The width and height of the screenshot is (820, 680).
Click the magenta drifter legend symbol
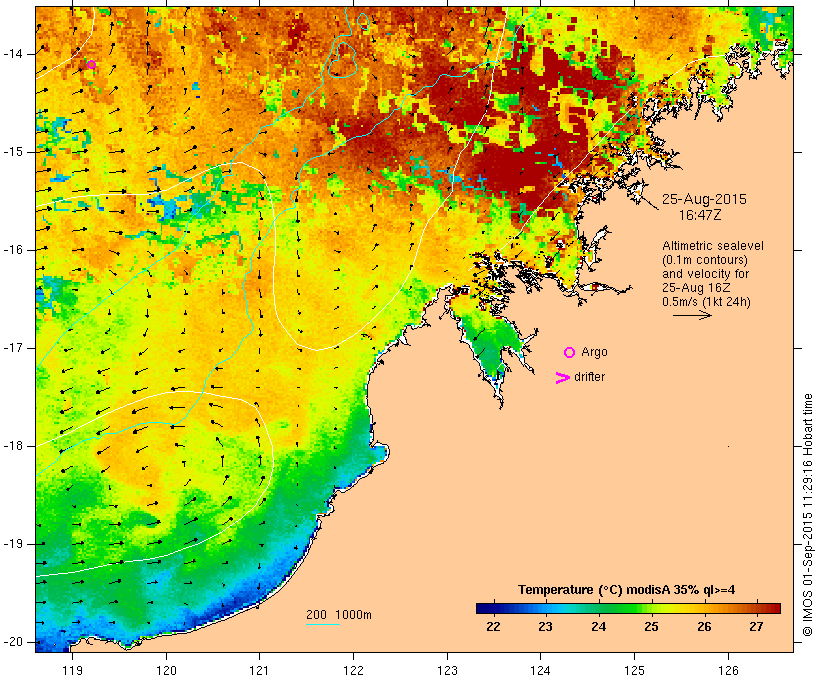point(562,378)
